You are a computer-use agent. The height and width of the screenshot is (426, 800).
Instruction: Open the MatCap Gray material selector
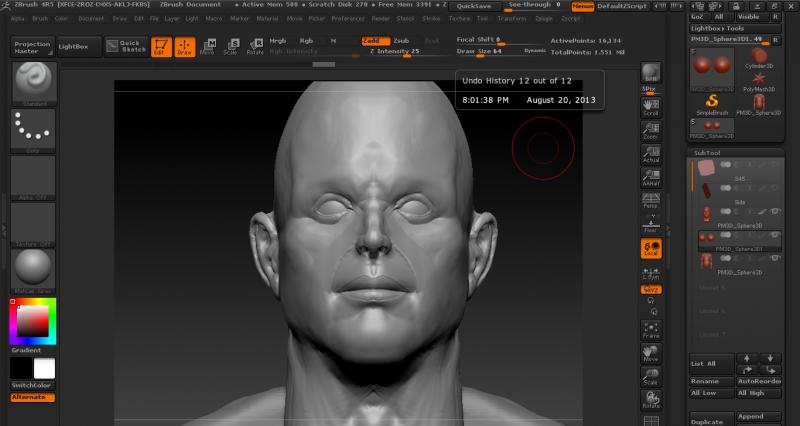tap(33, 272)
